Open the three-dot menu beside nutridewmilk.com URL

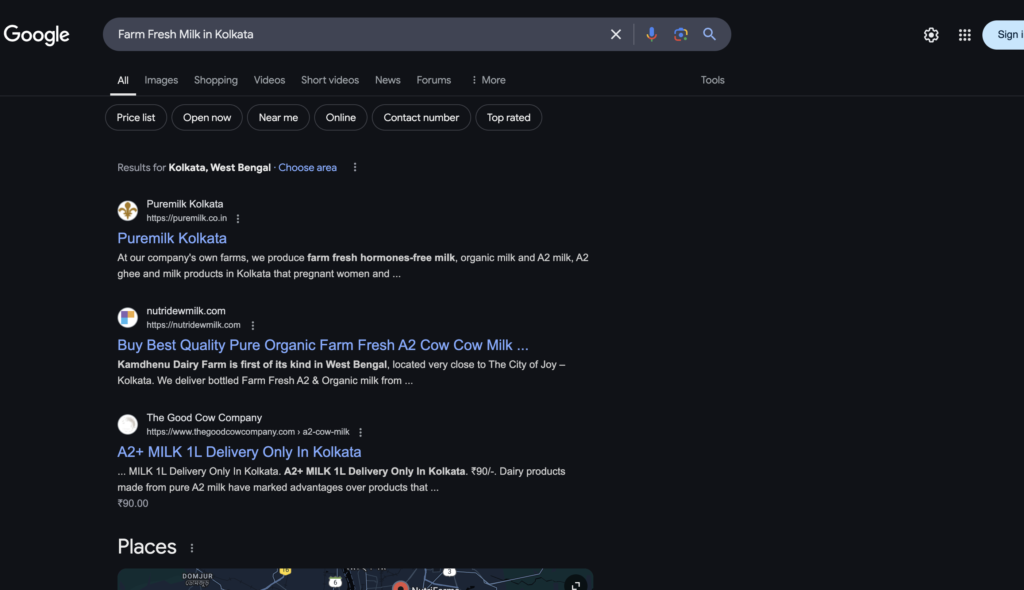(253, 325)
